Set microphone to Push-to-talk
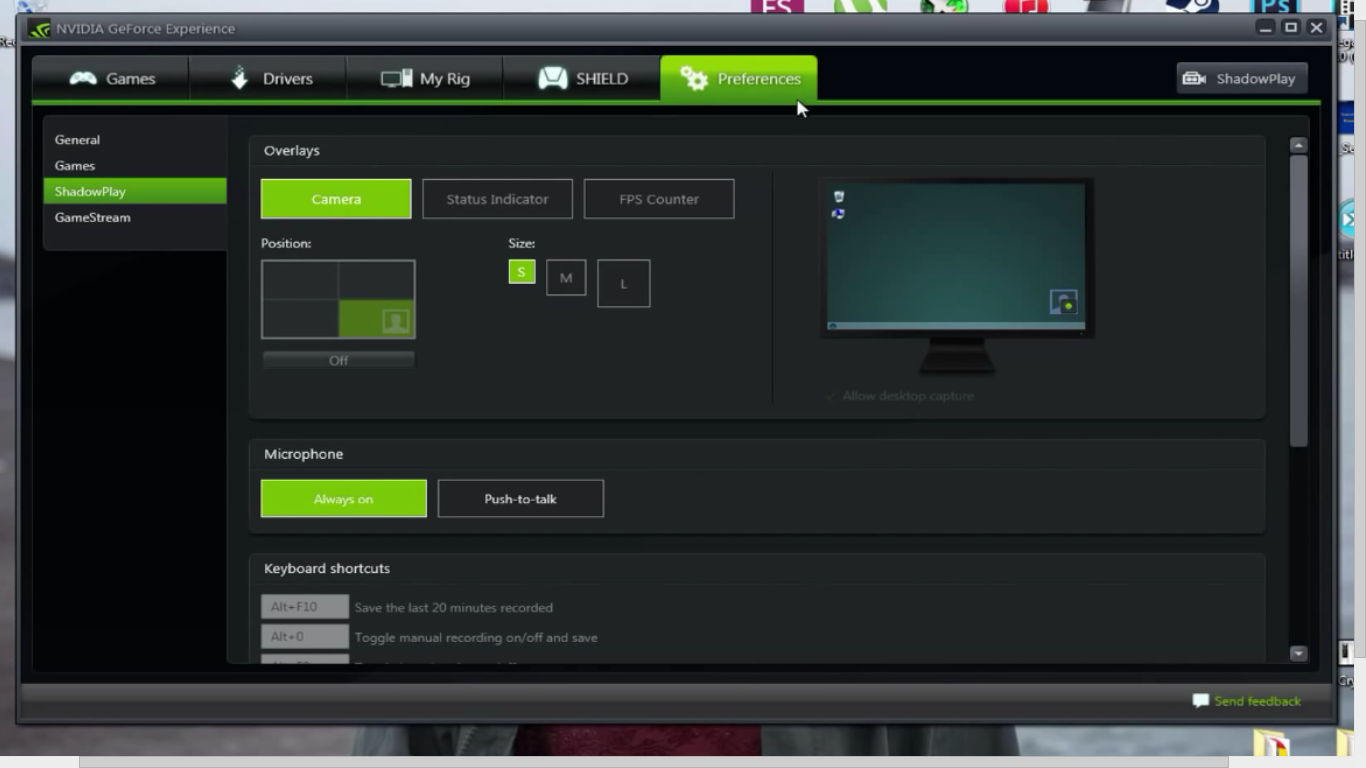 pyautogui.click(x=520, y=499)
